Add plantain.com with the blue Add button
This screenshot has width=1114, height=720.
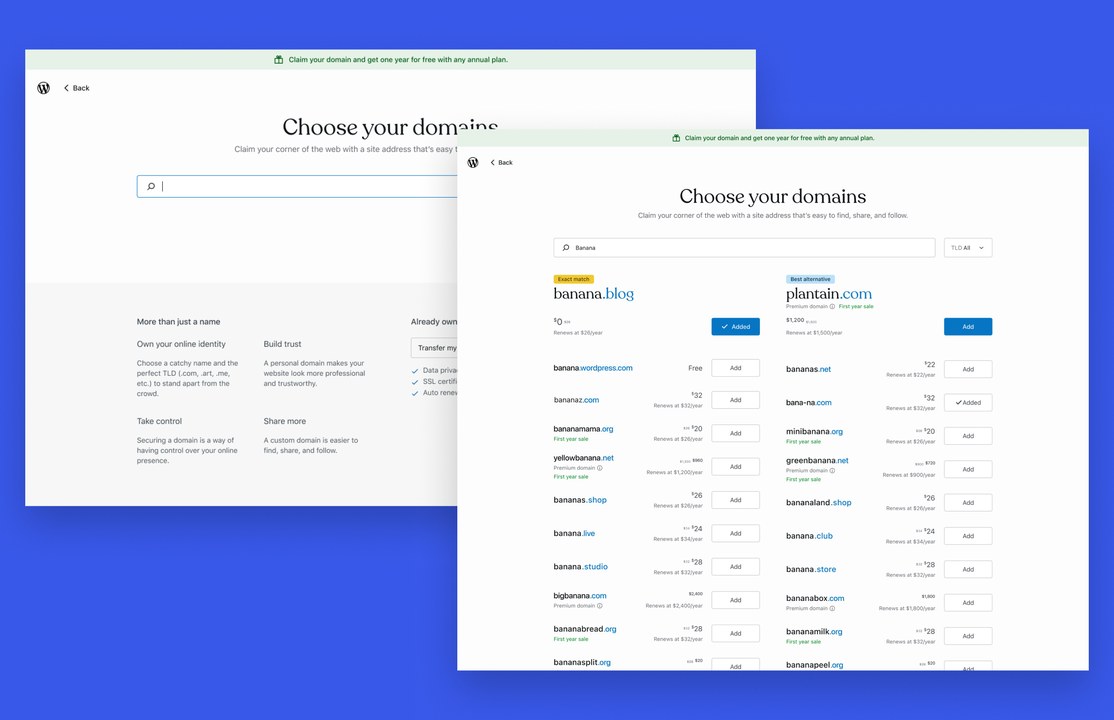(x=968, y=327)
